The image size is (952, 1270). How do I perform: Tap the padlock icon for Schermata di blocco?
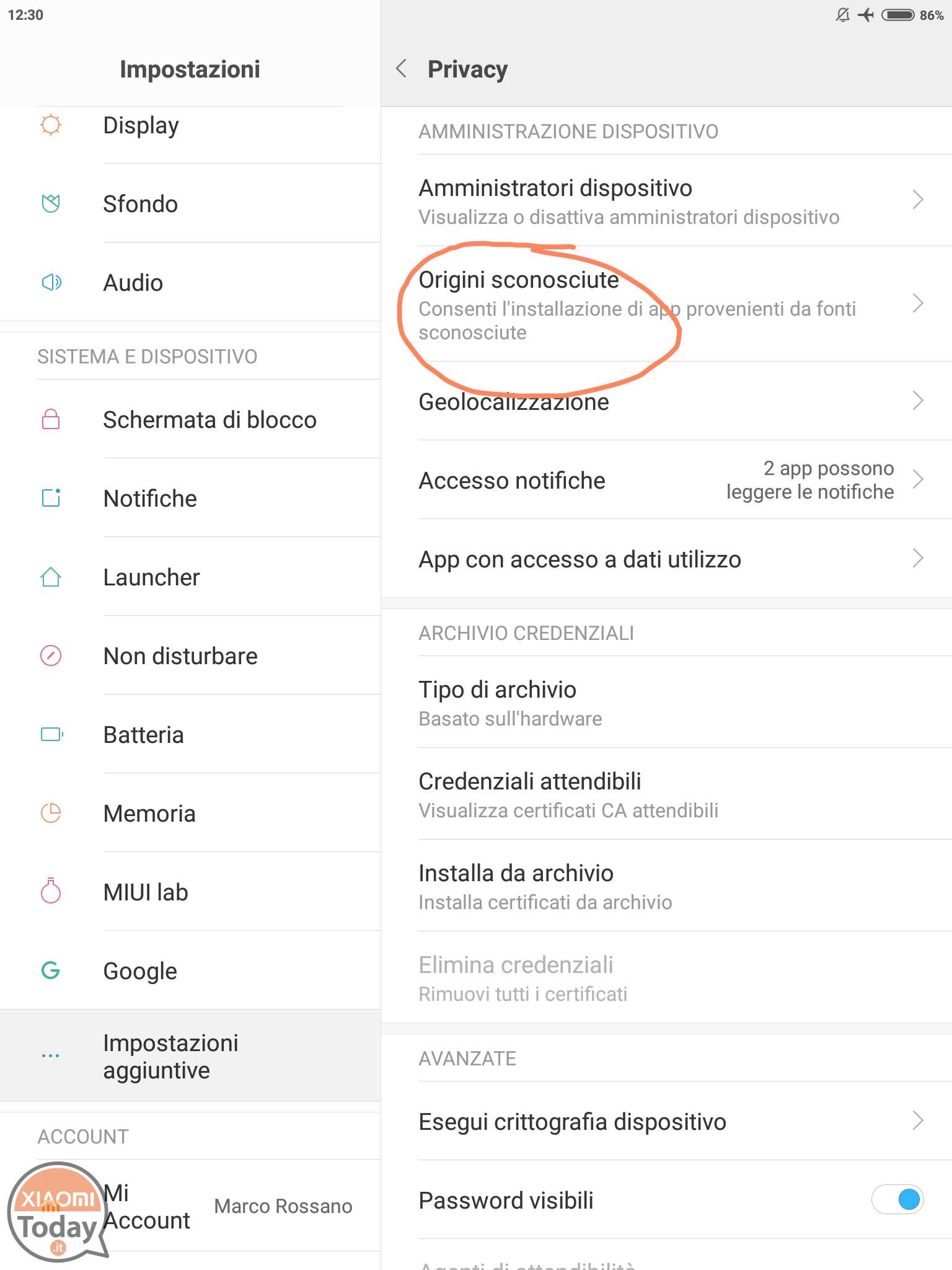[51, 419]
